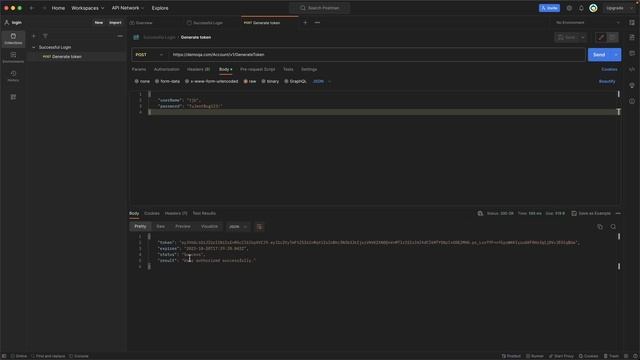Open the response JSON format dropdown

238,227
